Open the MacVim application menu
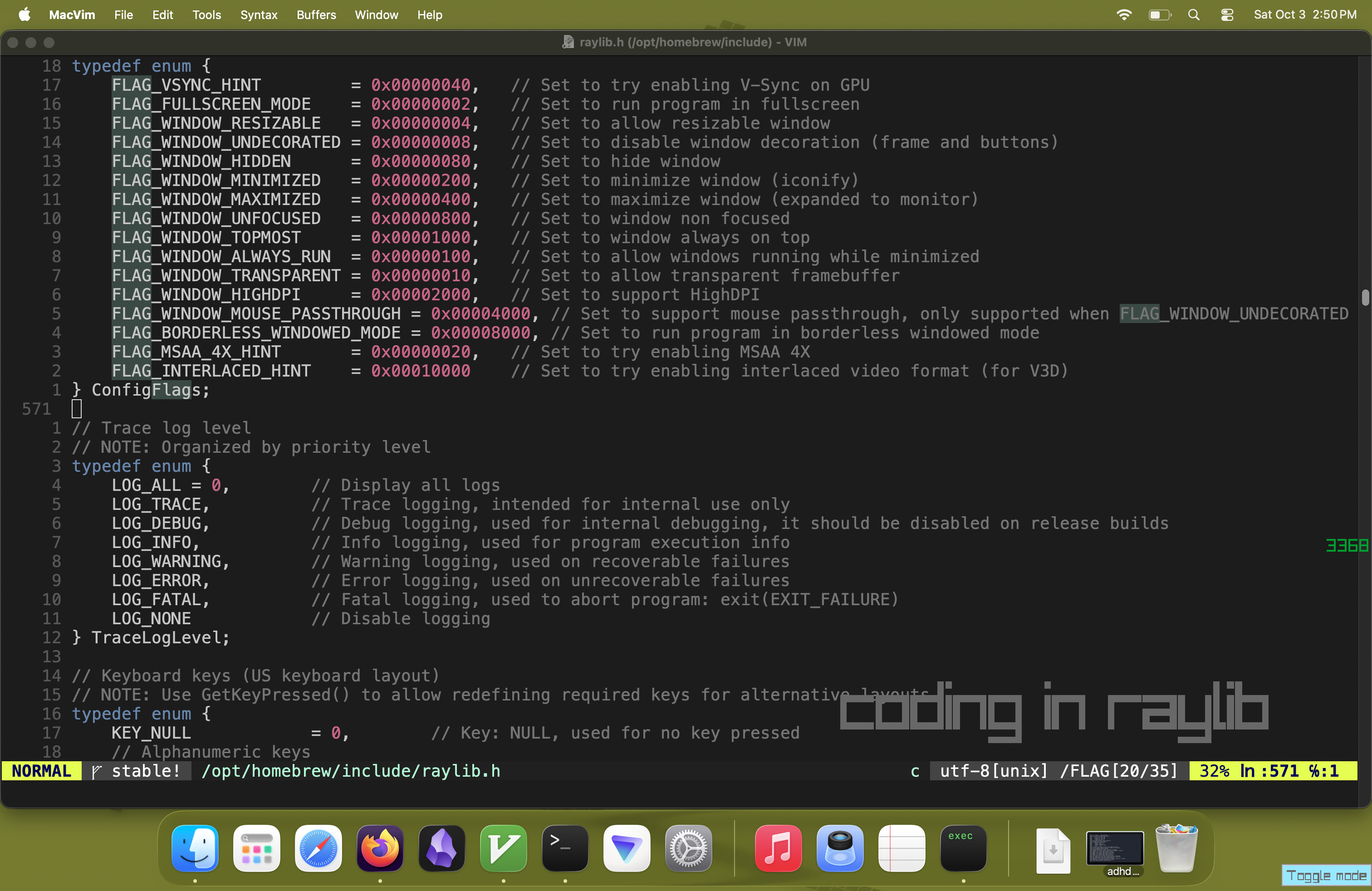The width and height of the screenshot is (1372, 891). 72,15
